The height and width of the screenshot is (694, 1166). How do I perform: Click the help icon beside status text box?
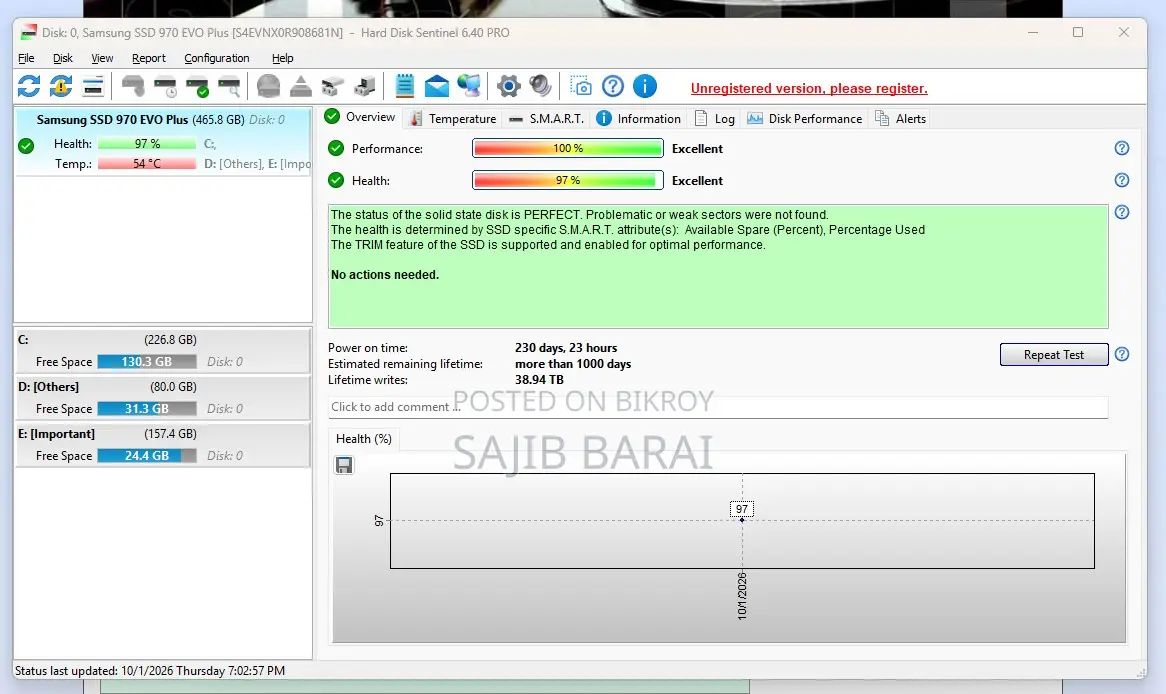(x=1122, y=212)
